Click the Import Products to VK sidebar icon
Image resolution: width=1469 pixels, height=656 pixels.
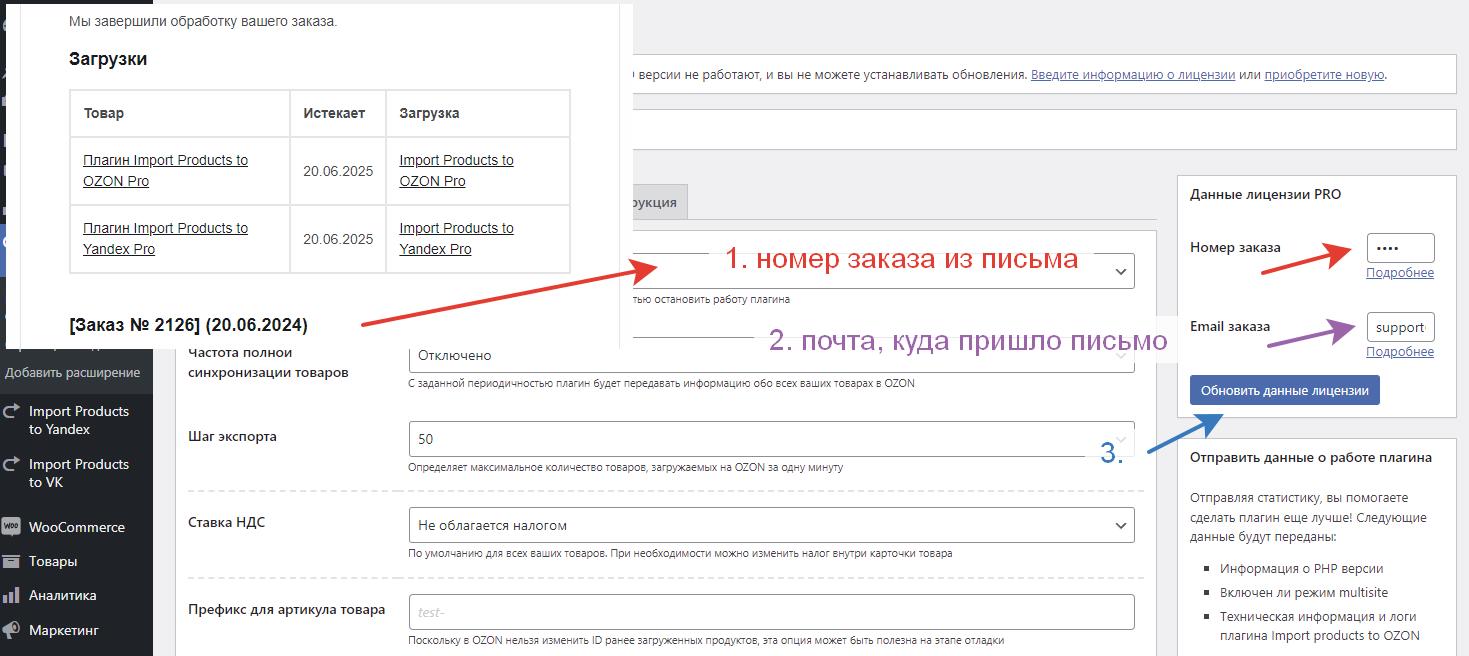pos(11,464)
